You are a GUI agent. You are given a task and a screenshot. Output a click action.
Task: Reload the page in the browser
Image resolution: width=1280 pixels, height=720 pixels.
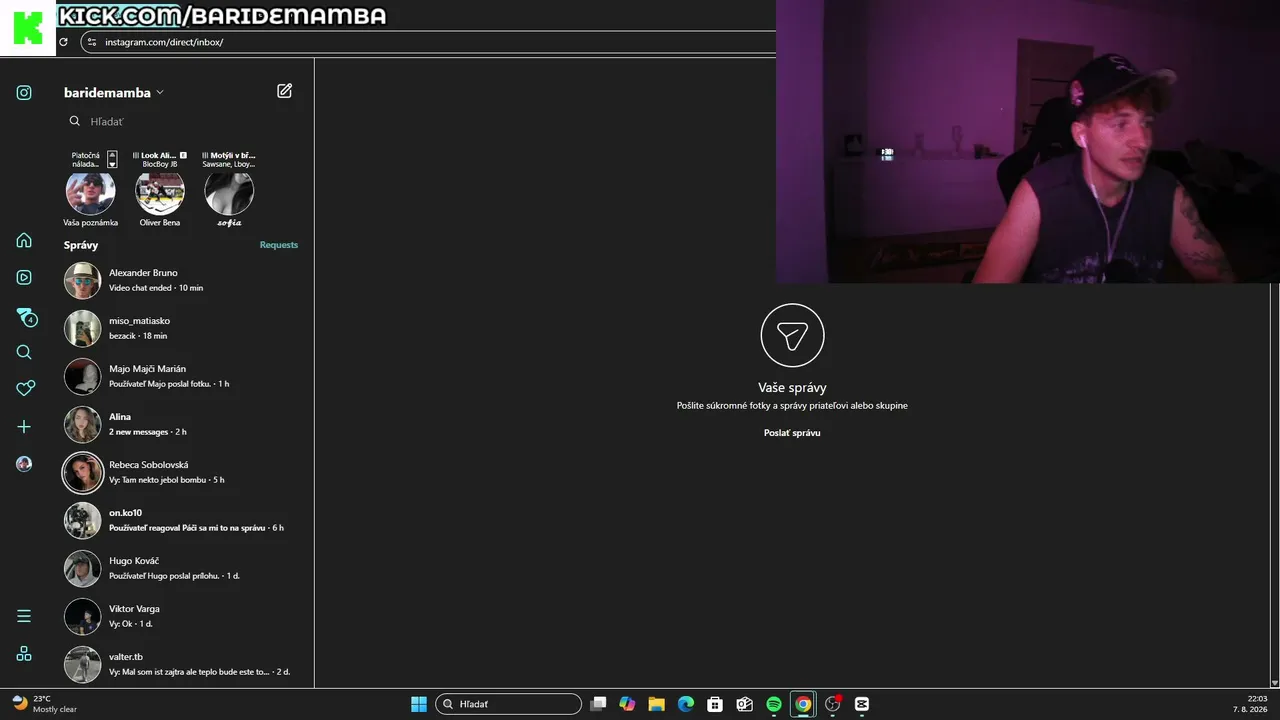click(x=63, y=42)
